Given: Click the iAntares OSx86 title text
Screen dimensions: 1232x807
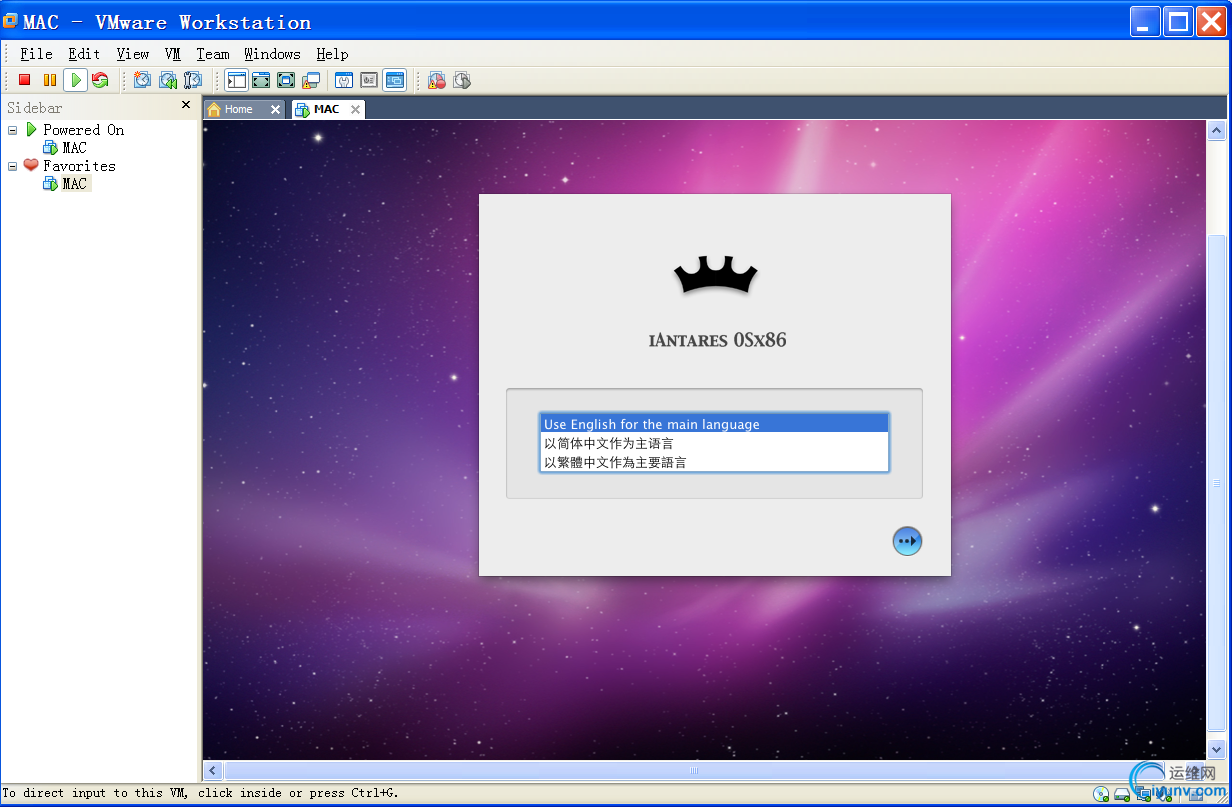Looking at the screenshot, I should tap(718, 340).
